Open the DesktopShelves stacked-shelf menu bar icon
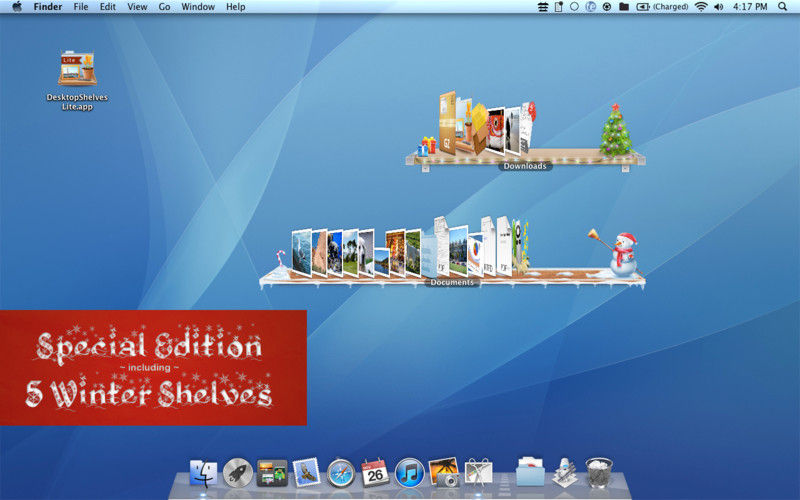Image resolution: width=800 pixels, height=500 pixels. [543, 7]
